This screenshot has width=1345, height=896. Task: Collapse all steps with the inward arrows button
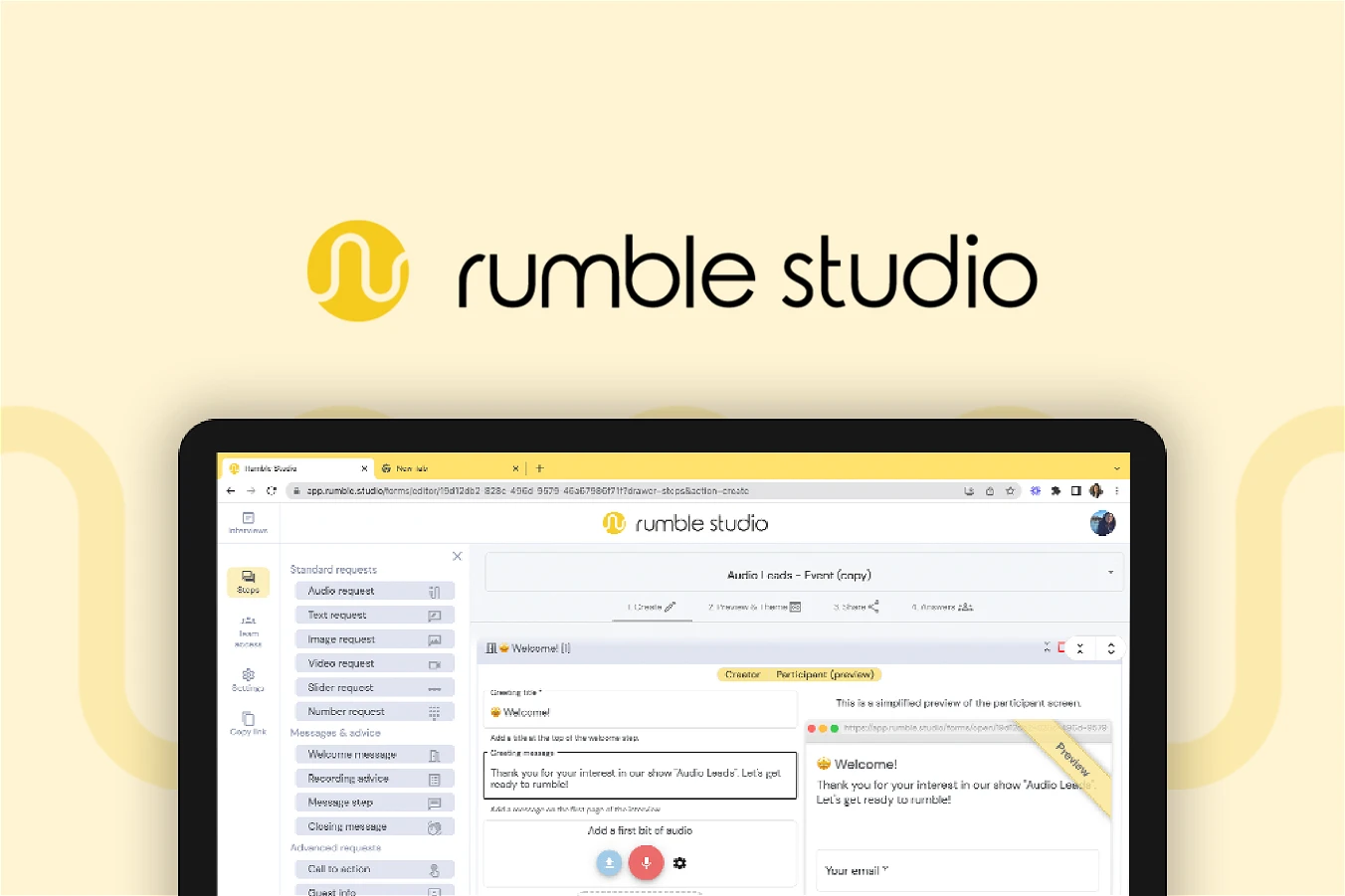(1079, 648)
